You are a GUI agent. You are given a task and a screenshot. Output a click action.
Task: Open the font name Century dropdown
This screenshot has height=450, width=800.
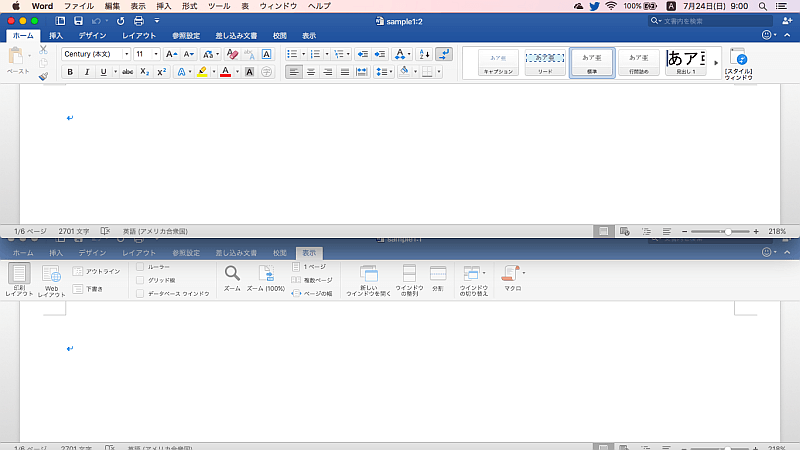click(127, 54)
